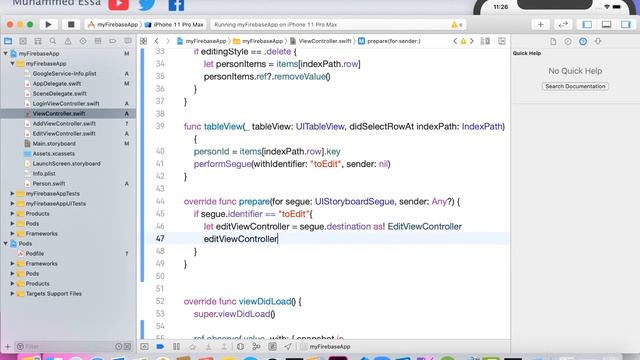Toggle recent files filter in navigator

[x=118, y=347]
